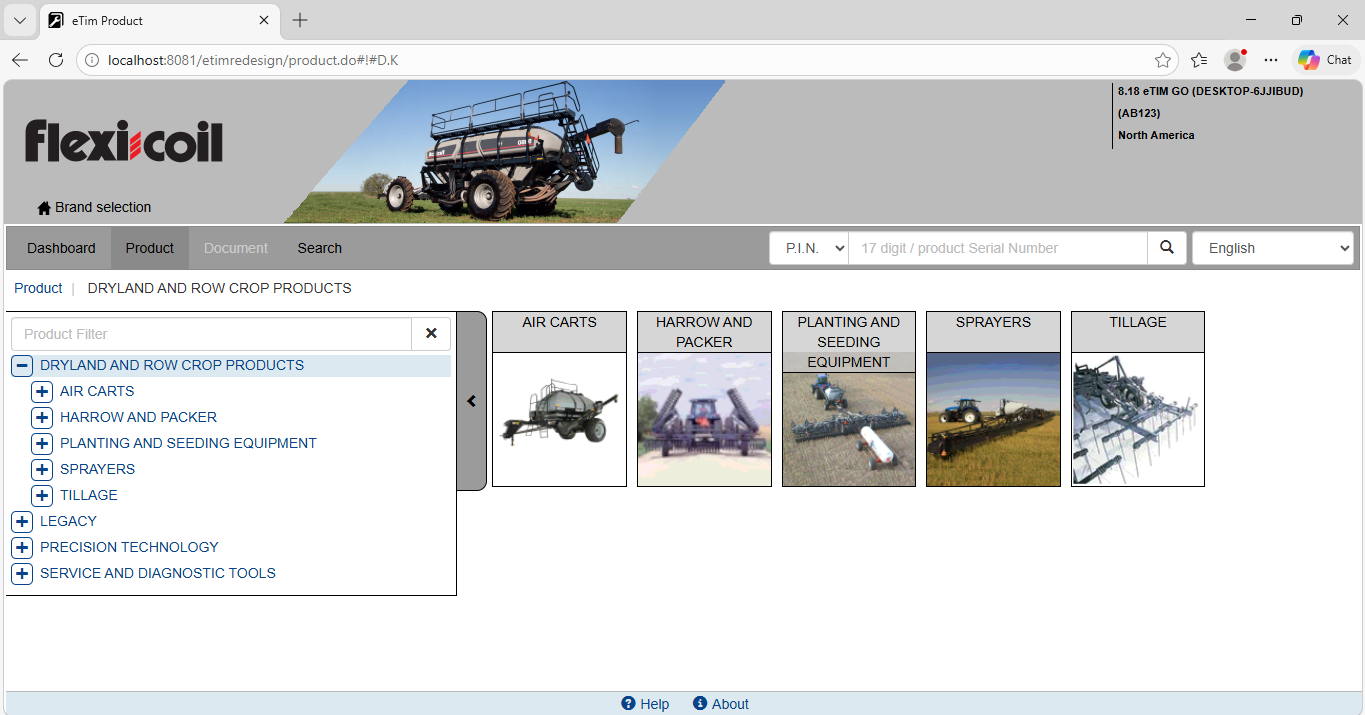
Task: Click the Flexi-coil logo
Action: coord(124,141)
